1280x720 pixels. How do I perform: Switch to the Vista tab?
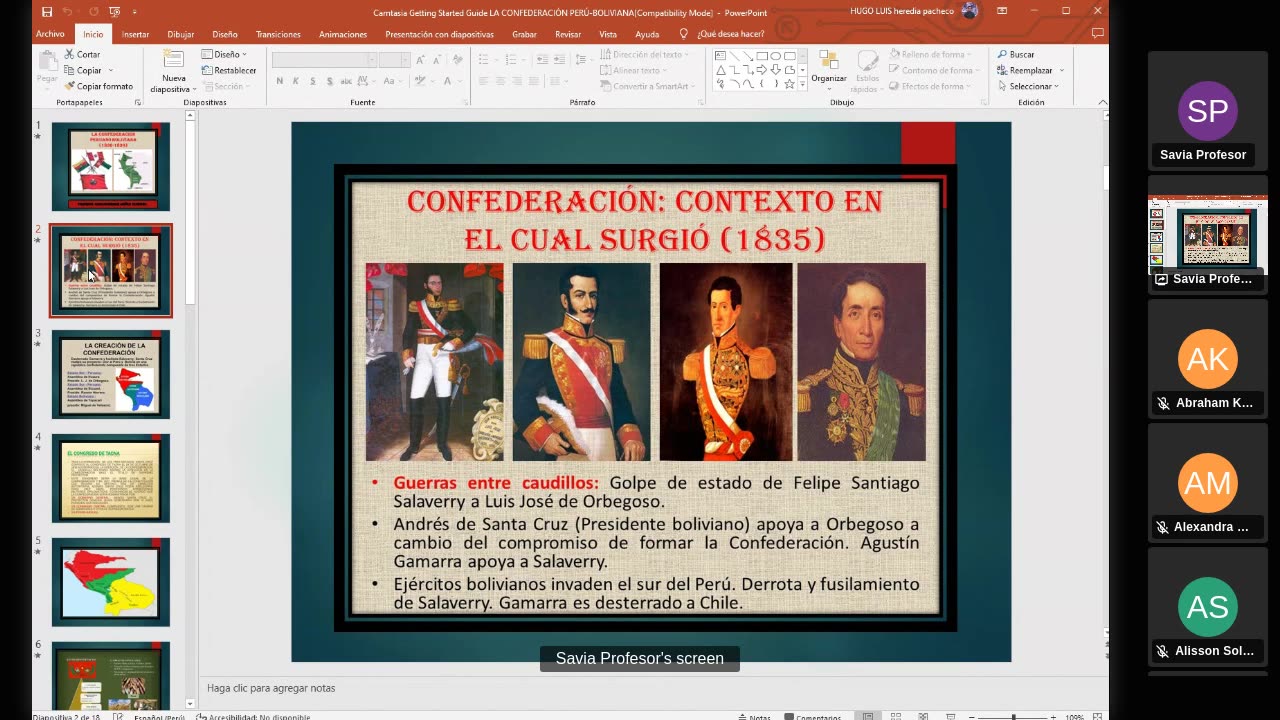[608, 34]
